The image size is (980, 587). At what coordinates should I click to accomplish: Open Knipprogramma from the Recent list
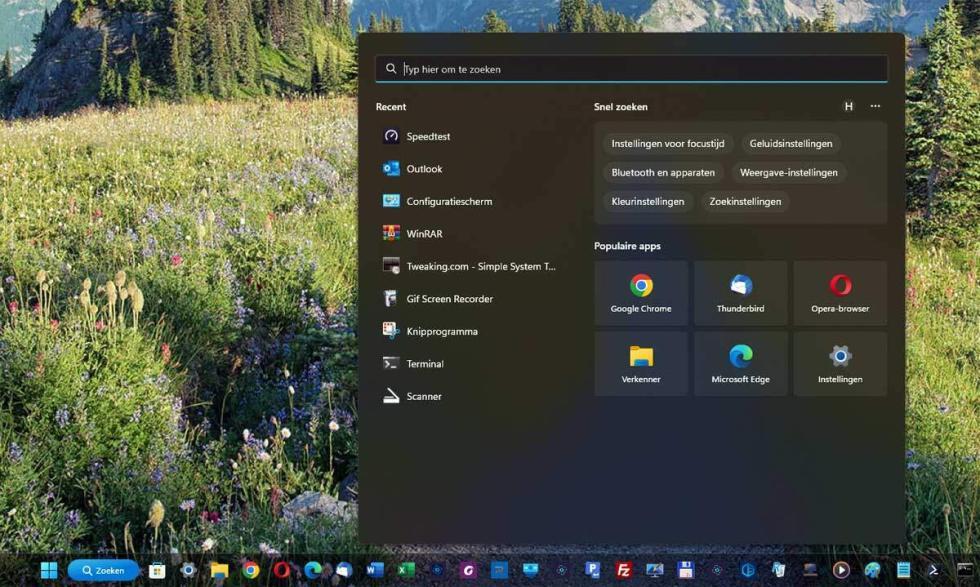440,331
